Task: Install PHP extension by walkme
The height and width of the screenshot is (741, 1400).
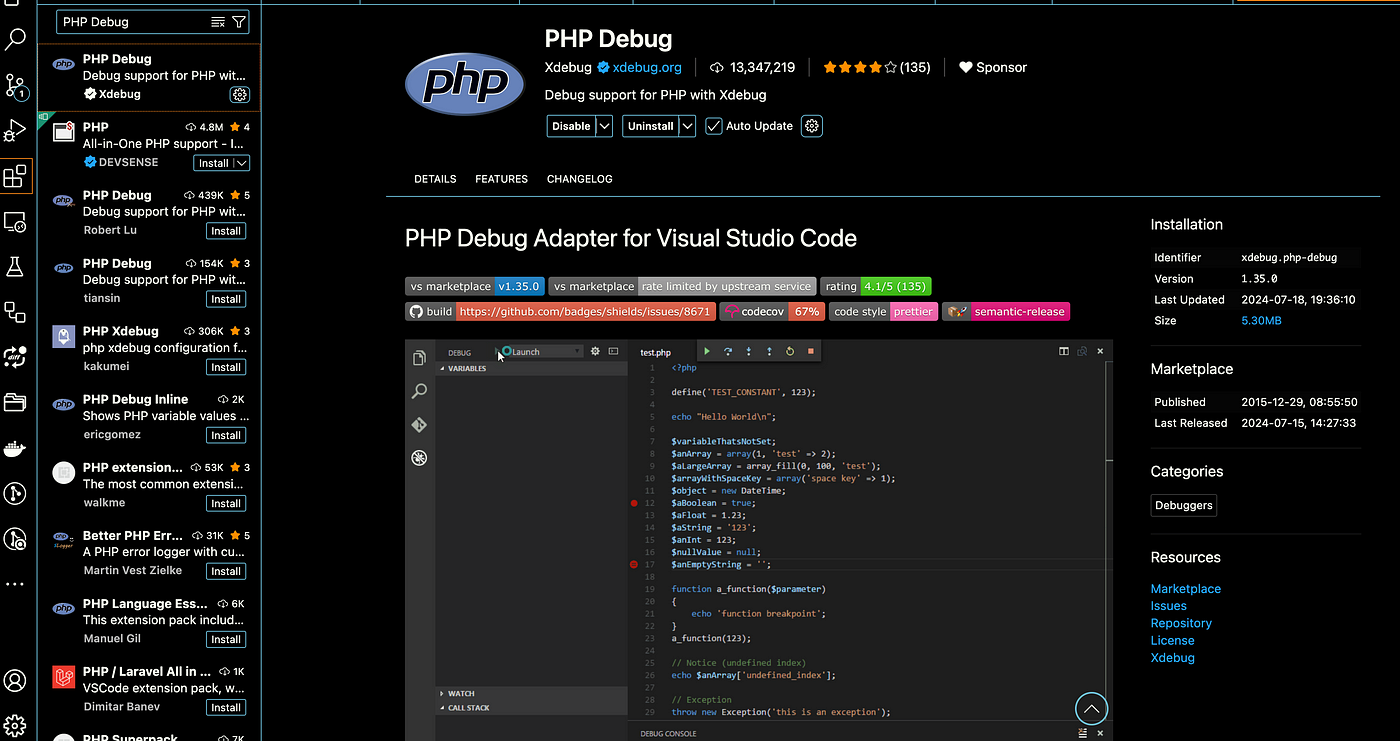Action: [226, 503]
